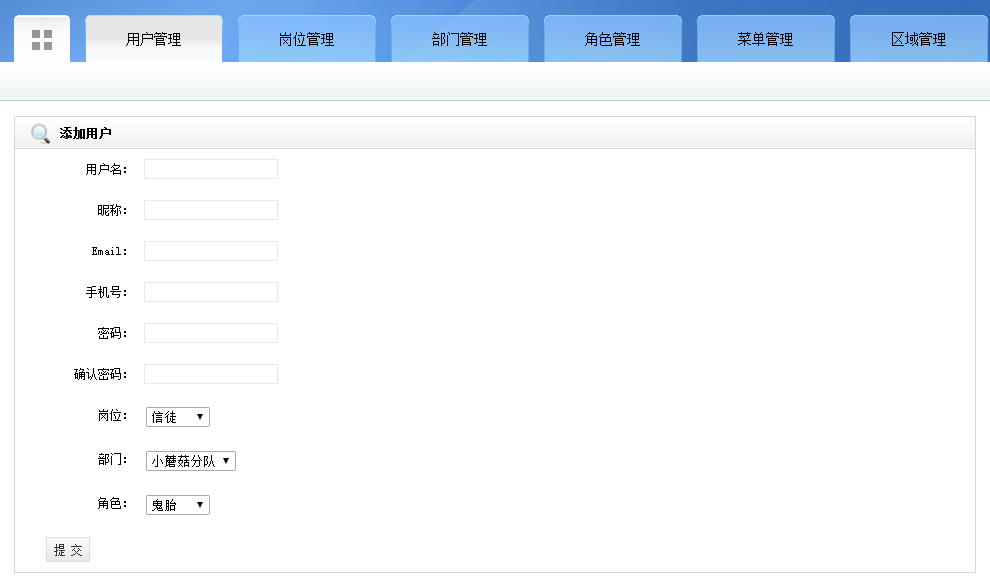
Task: Focus the 用户名 input field
Action: click(x=211, y=169)
